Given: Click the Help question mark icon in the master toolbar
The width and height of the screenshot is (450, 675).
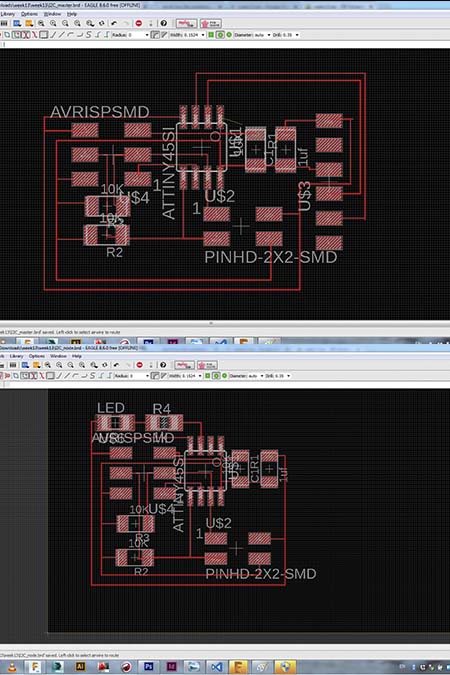Looking at the screenshot, I should (164, 23).
